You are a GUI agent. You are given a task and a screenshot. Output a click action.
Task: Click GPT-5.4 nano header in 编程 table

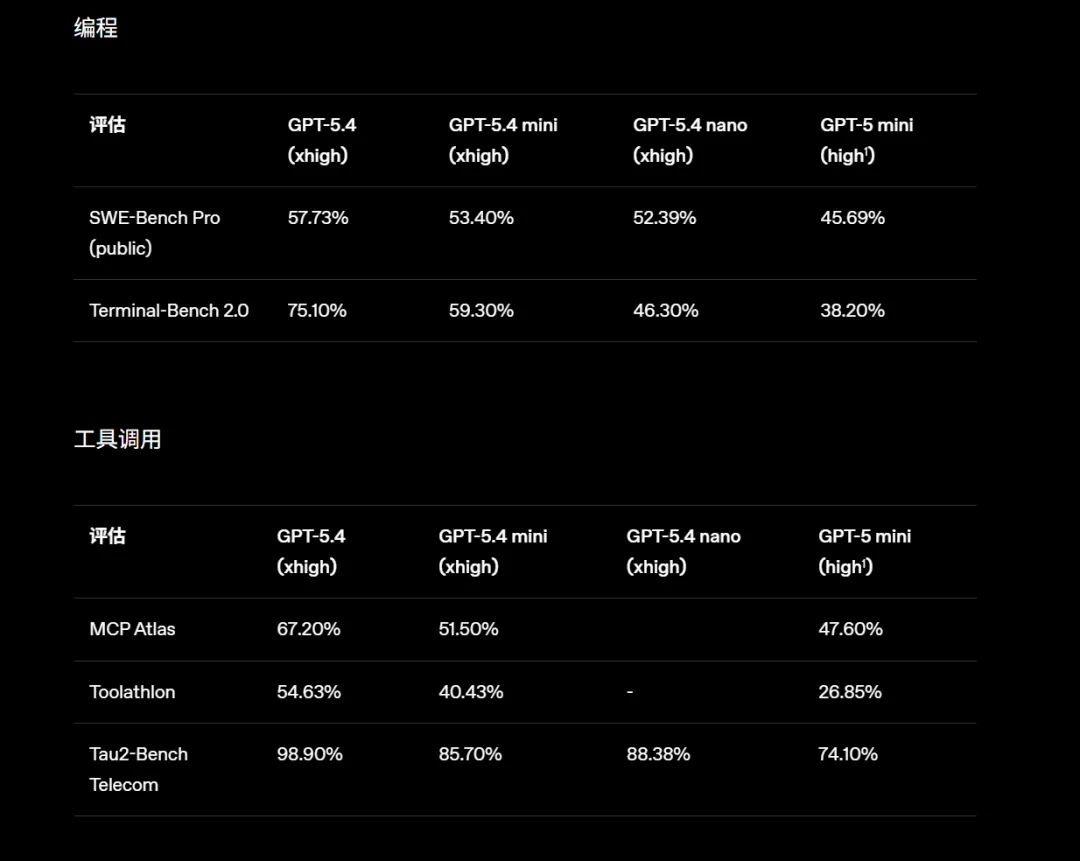(x=690, y=140)
